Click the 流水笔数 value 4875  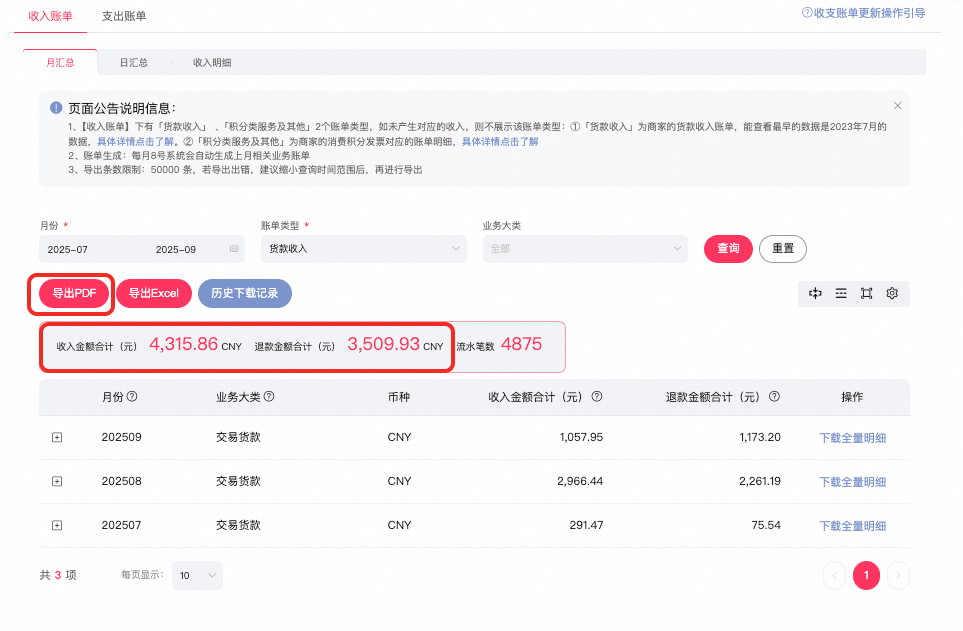(x=521, y=344)
